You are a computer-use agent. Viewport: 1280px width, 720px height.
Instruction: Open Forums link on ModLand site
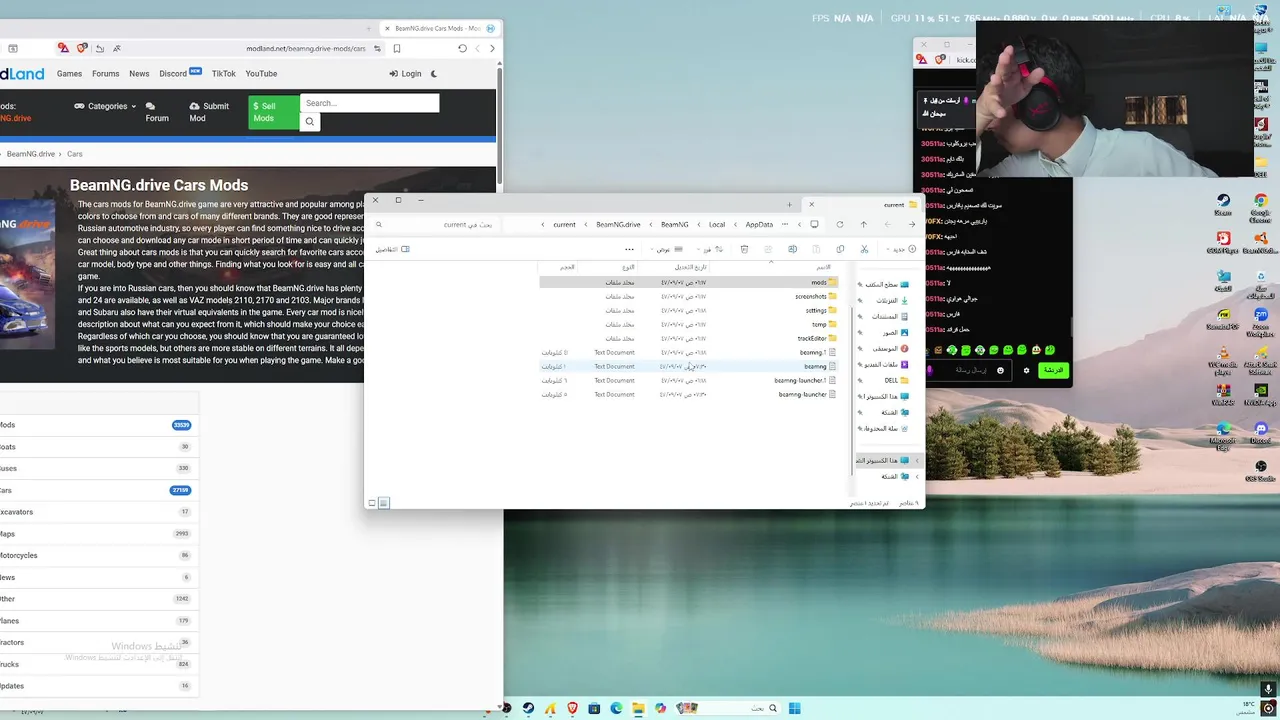click(105, 74)
